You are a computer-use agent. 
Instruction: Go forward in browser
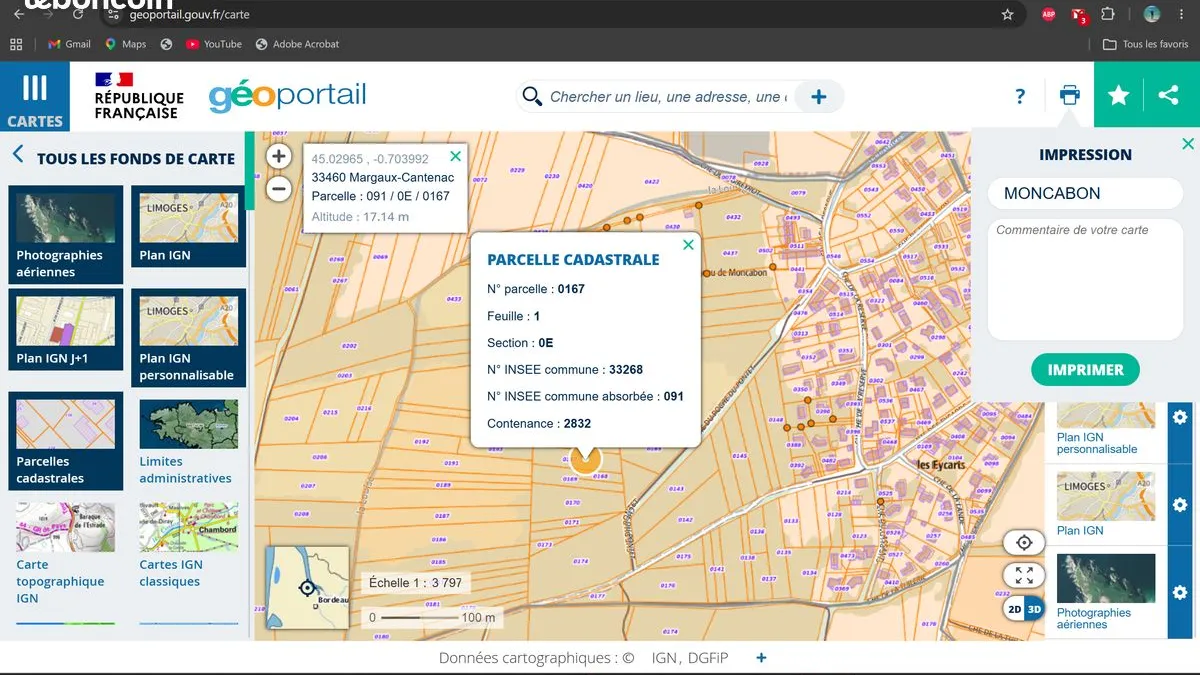(49, 15)
